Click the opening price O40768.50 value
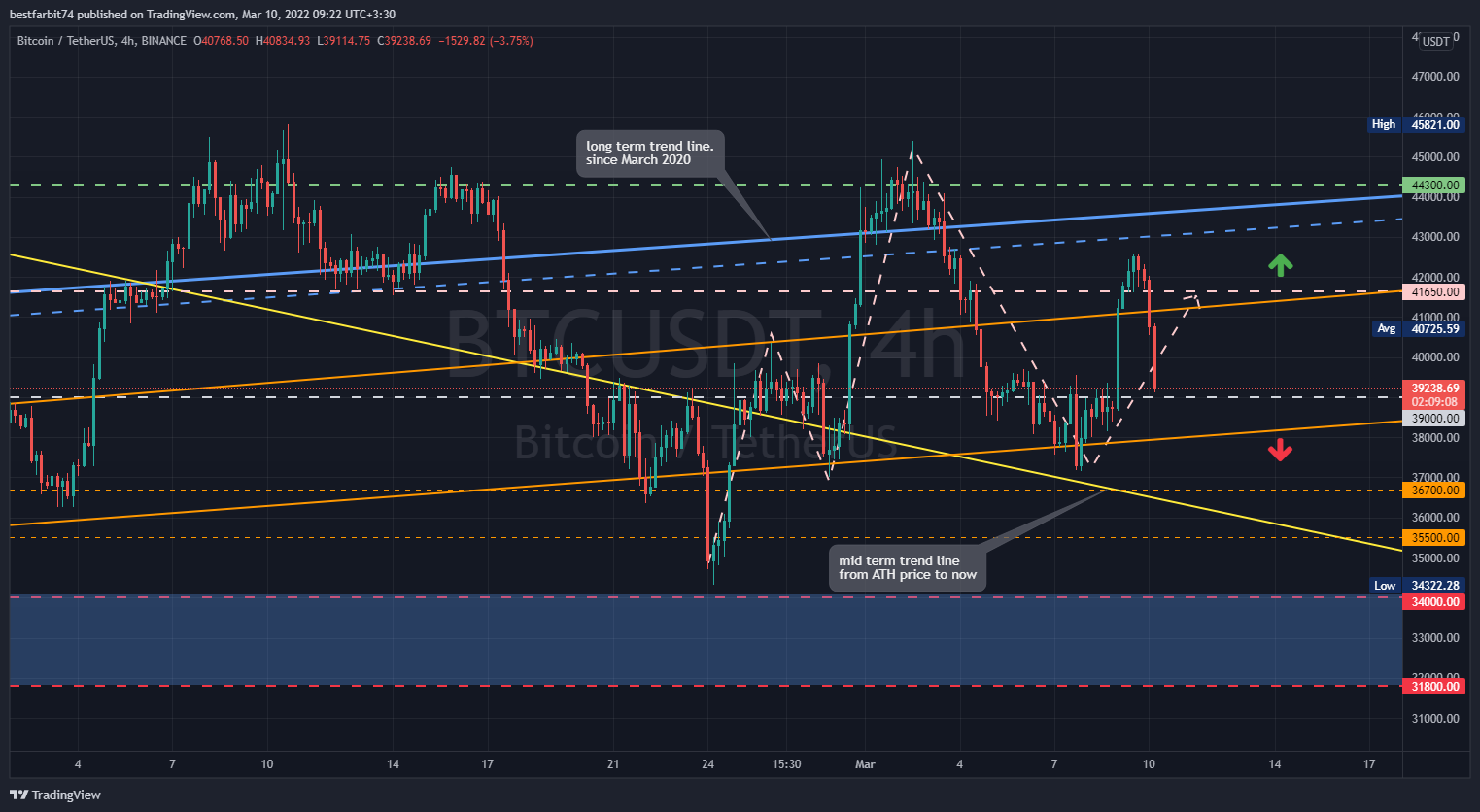 tap(222, 41)
